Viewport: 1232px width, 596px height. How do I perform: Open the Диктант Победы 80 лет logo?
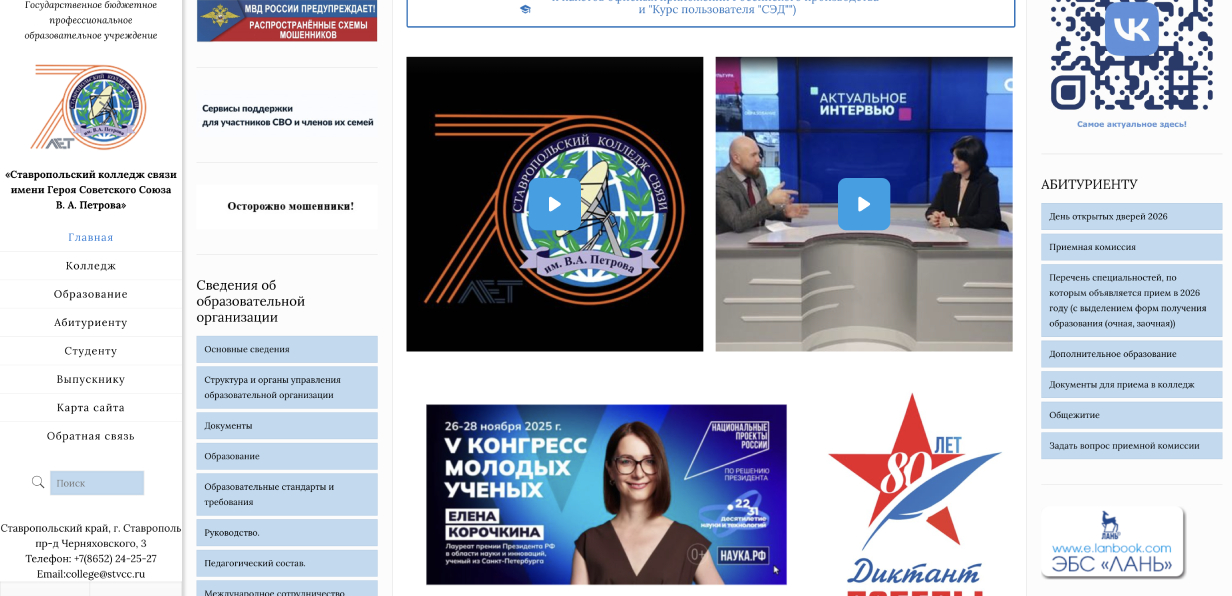915,494
